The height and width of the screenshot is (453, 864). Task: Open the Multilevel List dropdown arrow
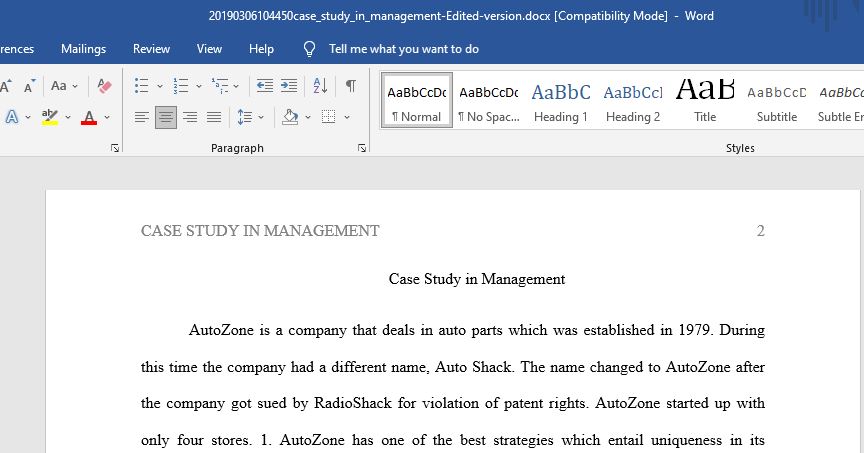(x=236, y=87)
